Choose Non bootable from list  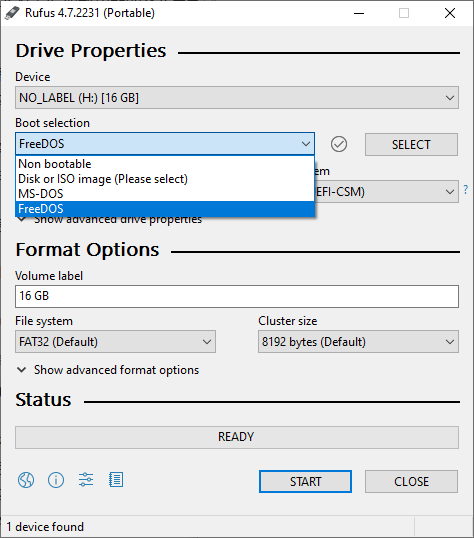coord(165,164)
